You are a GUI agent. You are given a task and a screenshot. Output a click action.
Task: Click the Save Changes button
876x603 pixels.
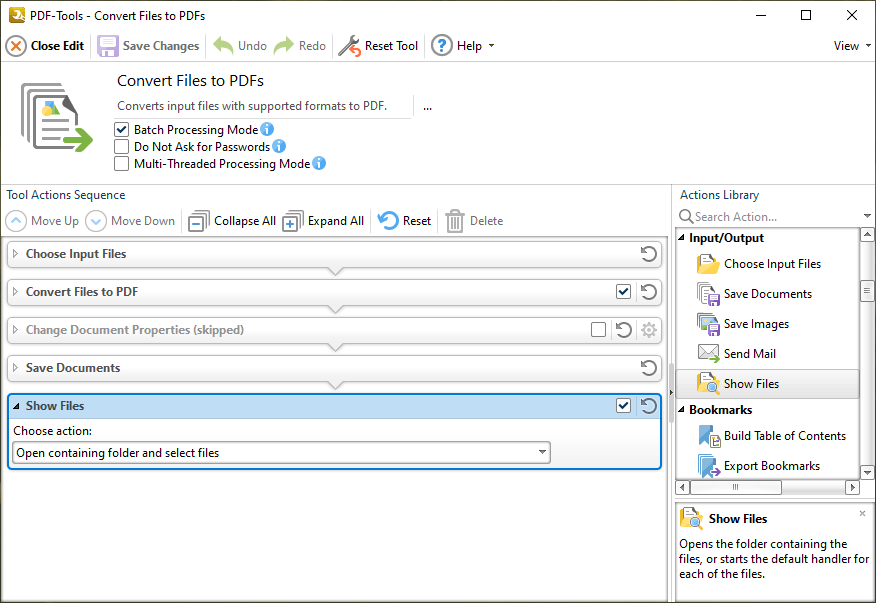click(148, 45)
